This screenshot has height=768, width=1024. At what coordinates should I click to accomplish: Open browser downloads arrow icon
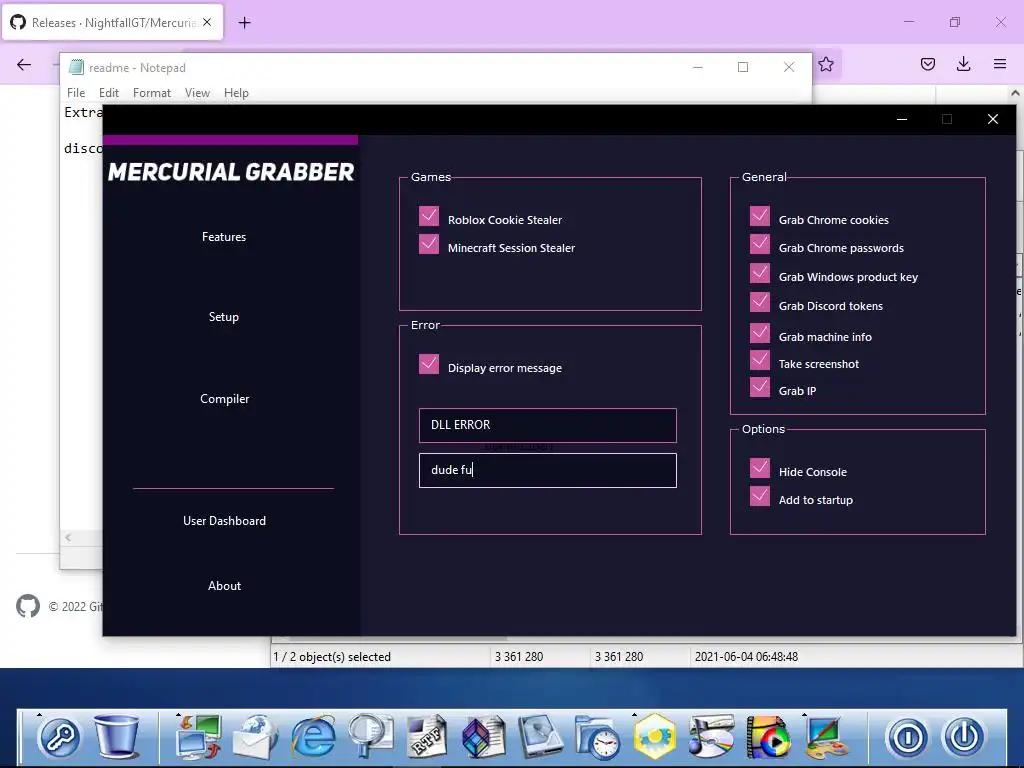[x=963, y=64]
